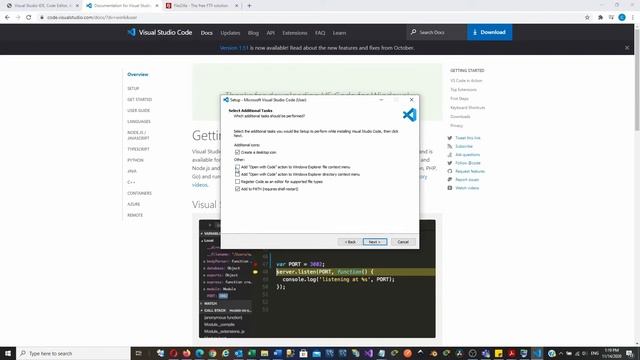The image size is (640, 360).
Task: Open the Version 1.51 announcement link
Action: pos(234,48)
